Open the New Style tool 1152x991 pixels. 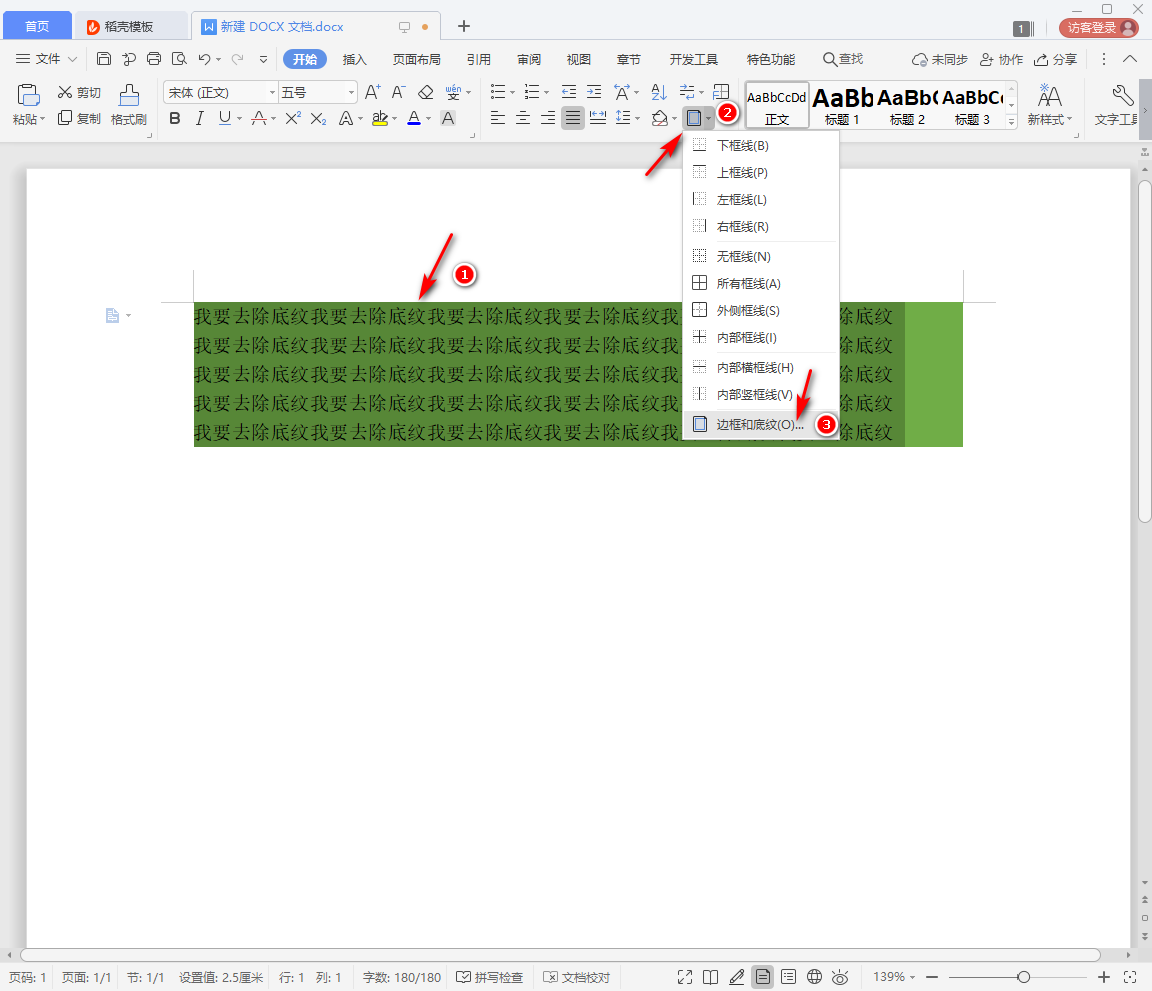coord(1049,104)
